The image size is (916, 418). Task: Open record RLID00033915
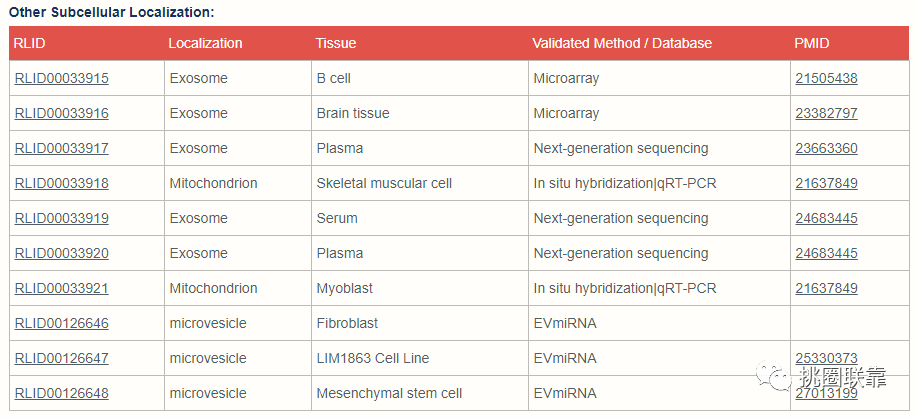click(61, 78)
